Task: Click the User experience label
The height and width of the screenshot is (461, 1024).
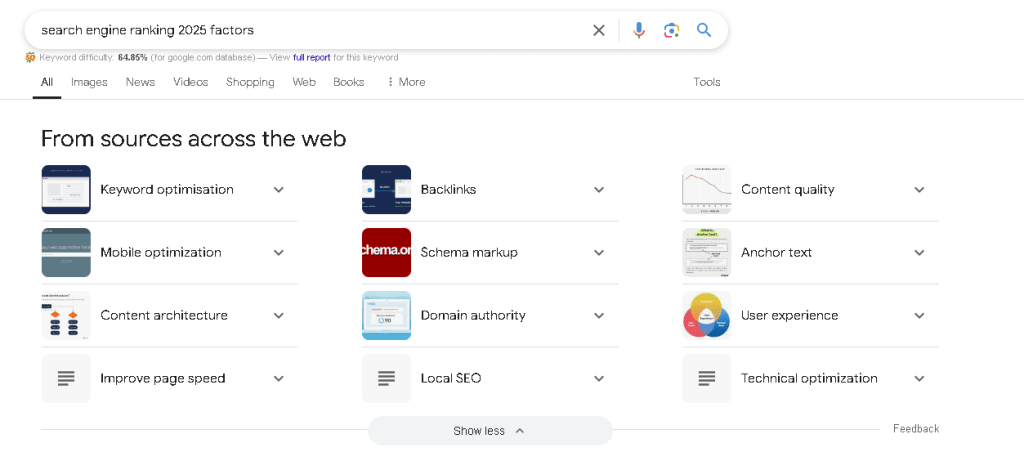Action: point(790,315)
